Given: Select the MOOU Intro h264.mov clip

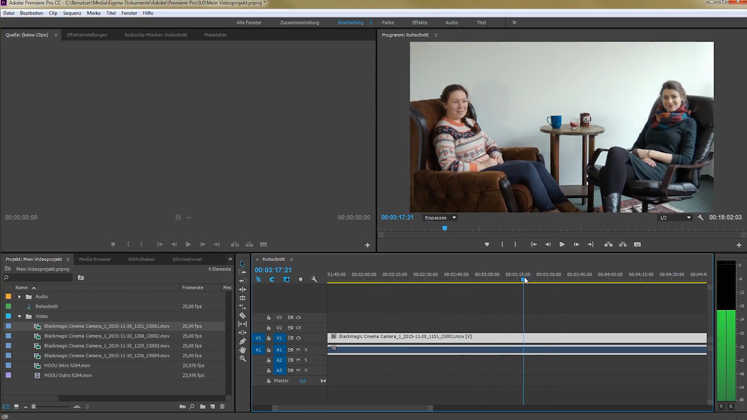Looking at the screenshot, I should click(66, 365).
